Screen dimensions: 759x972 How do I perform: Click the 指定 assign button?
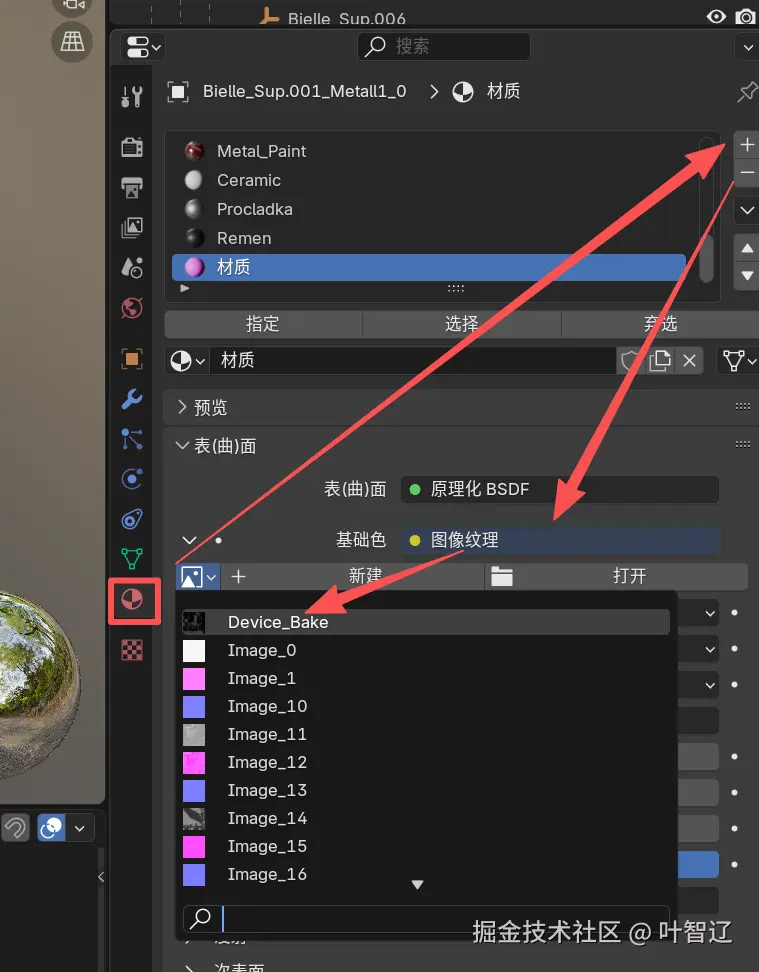pos(263,324)
